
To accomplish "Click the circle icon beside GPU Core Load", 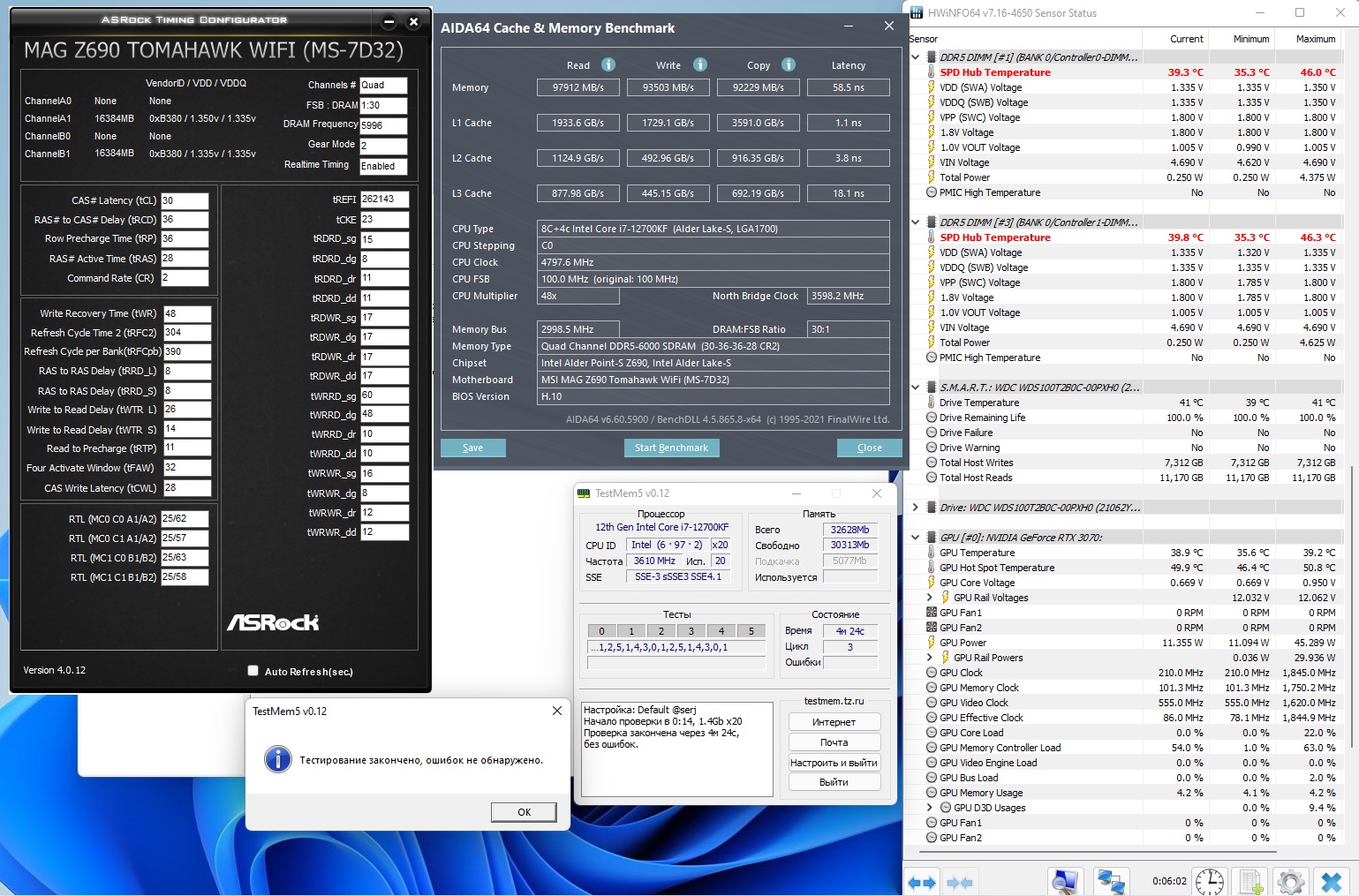I will coord(931,733).
